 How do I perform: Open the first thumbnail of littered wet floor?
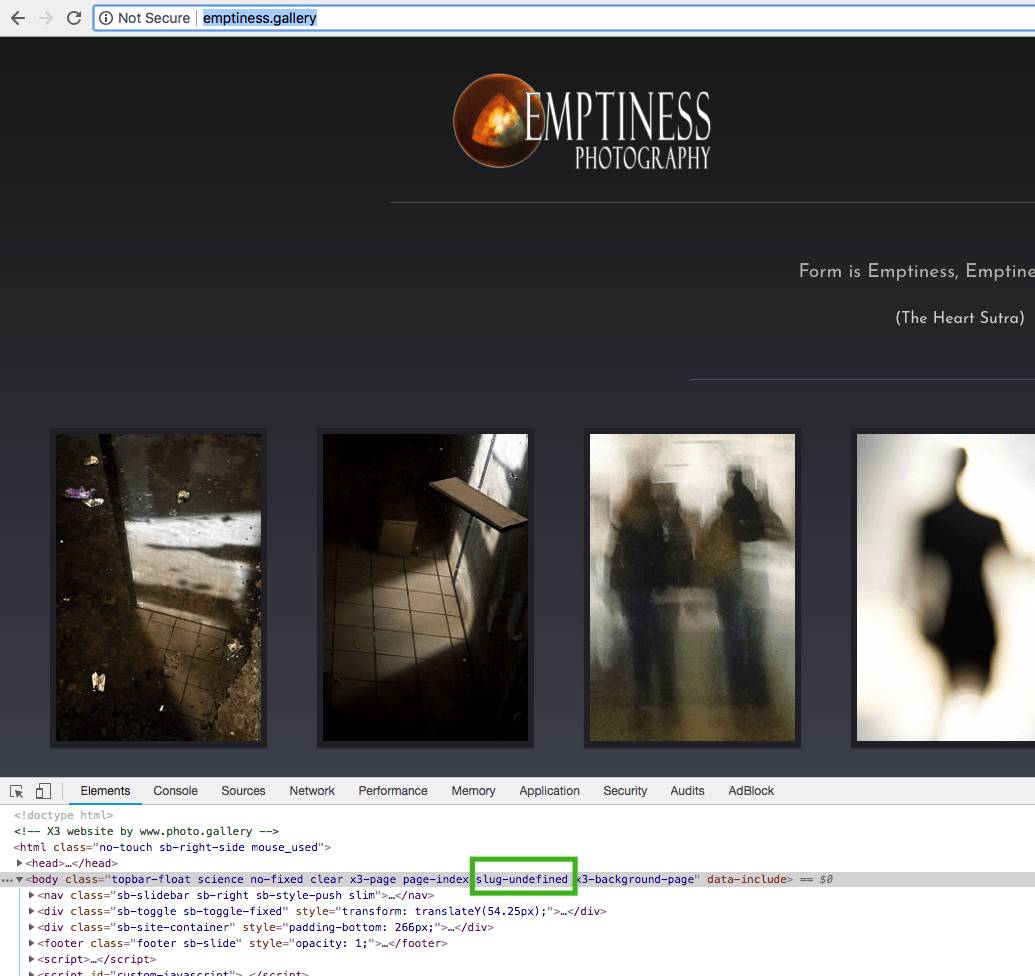coord(158,587)
